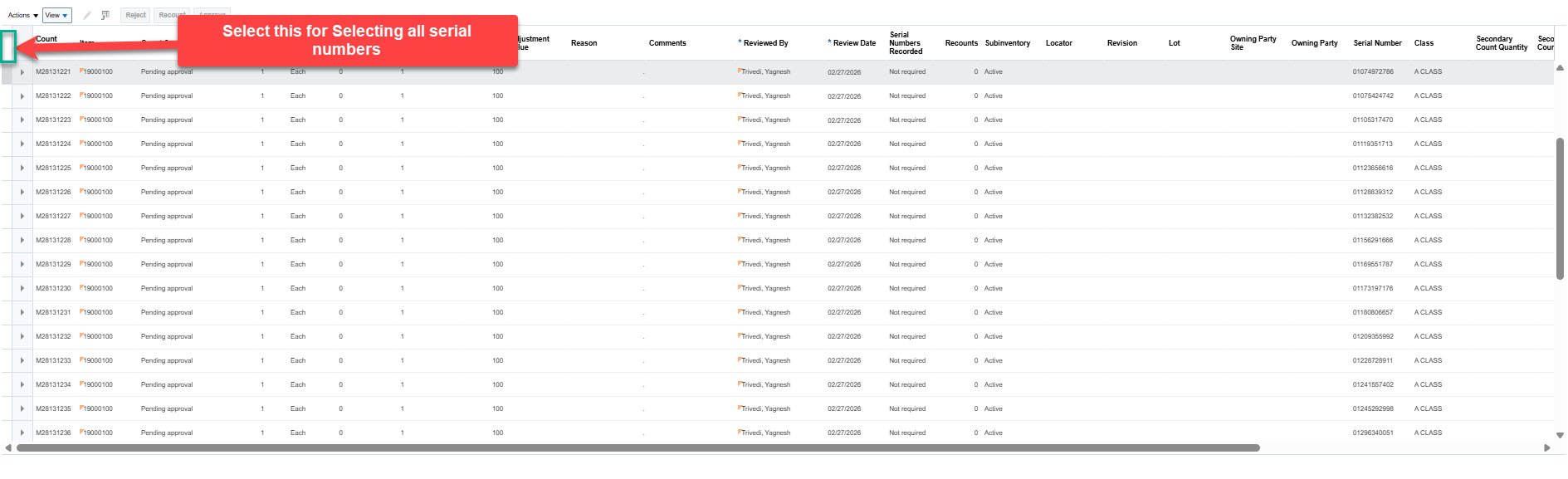Expand row M28131222
The width and height of the screenshot is (1568, 479).
pyautogui.click(x=22, y=96)
